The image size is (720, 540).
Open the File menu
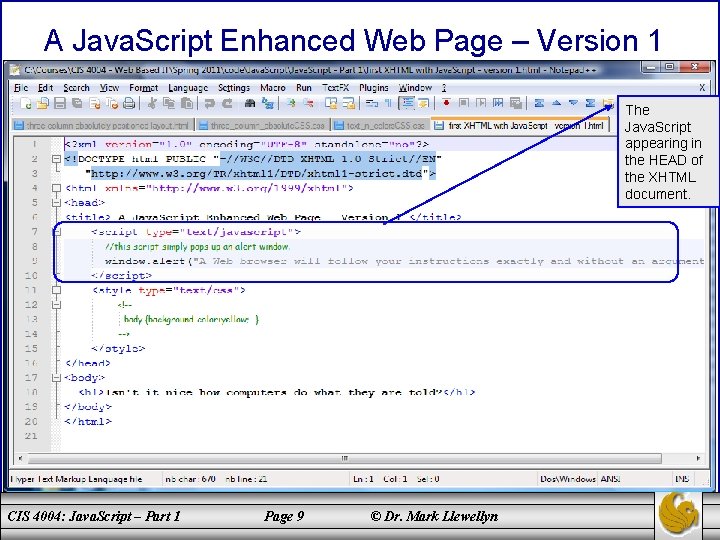click(21, 88)
